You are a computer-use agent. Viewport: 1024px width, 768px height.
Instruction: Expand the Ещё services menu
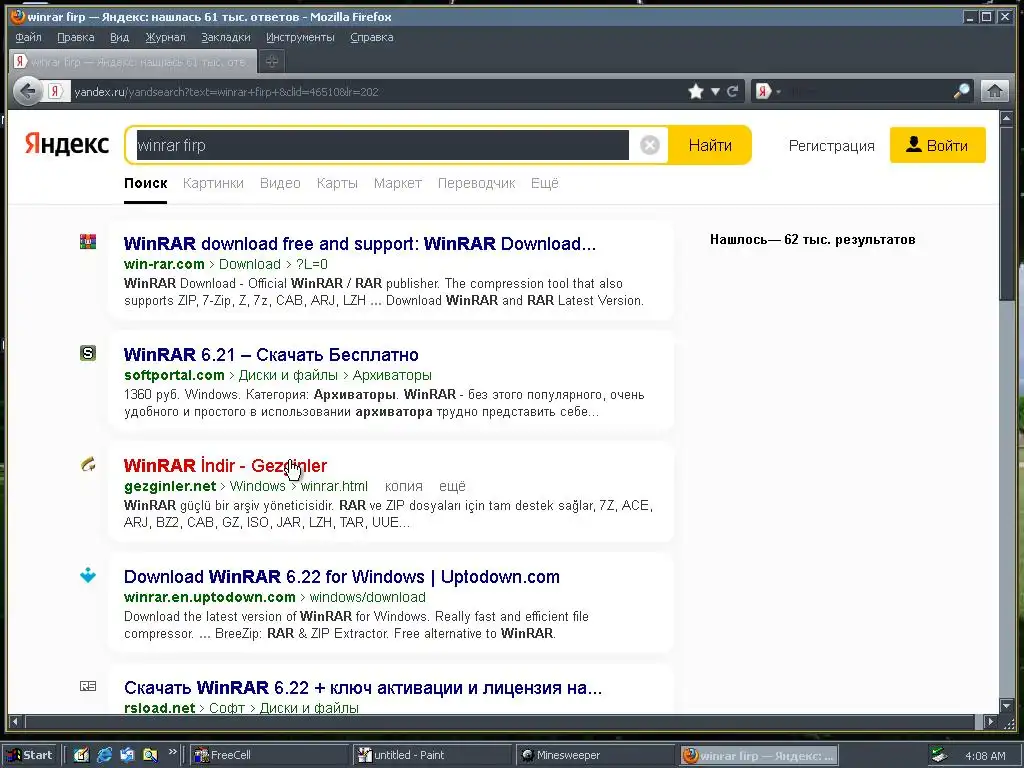[545, 184]
